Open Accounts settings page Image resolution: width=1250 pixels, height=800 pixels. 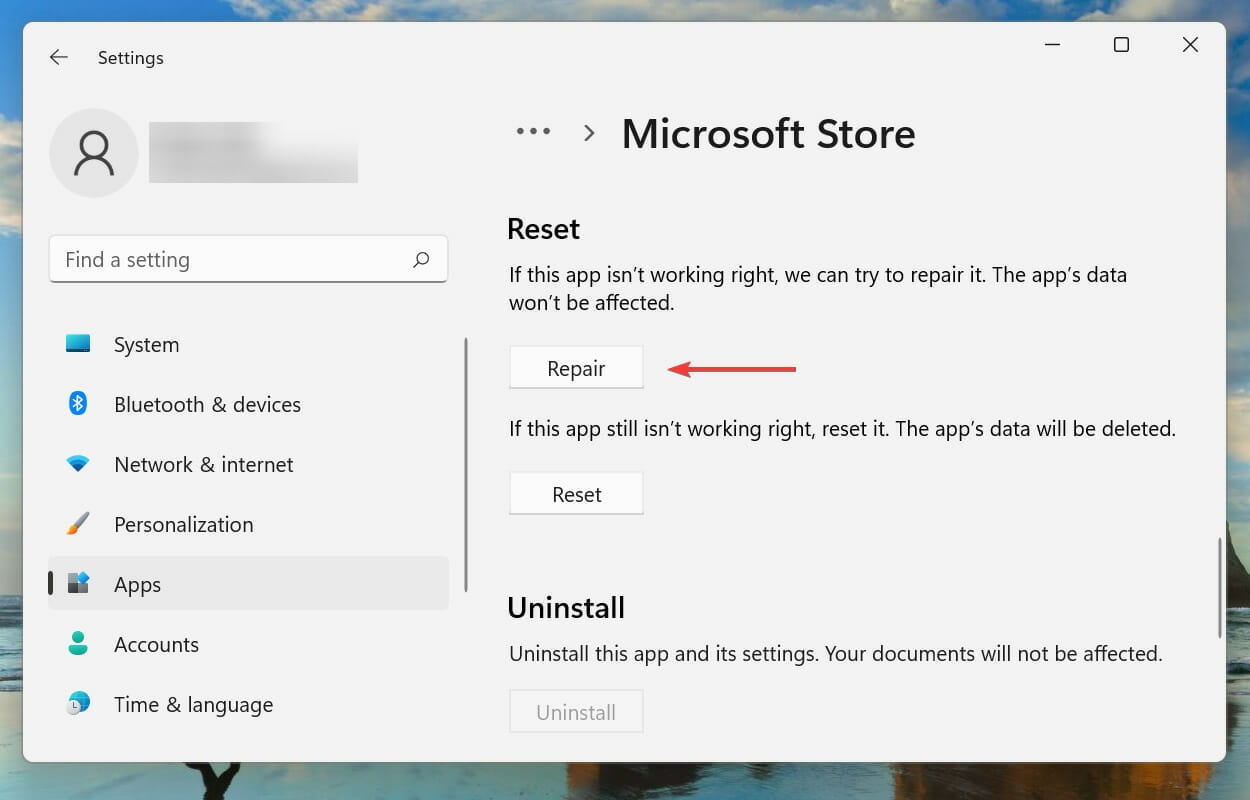pos(248,644)
